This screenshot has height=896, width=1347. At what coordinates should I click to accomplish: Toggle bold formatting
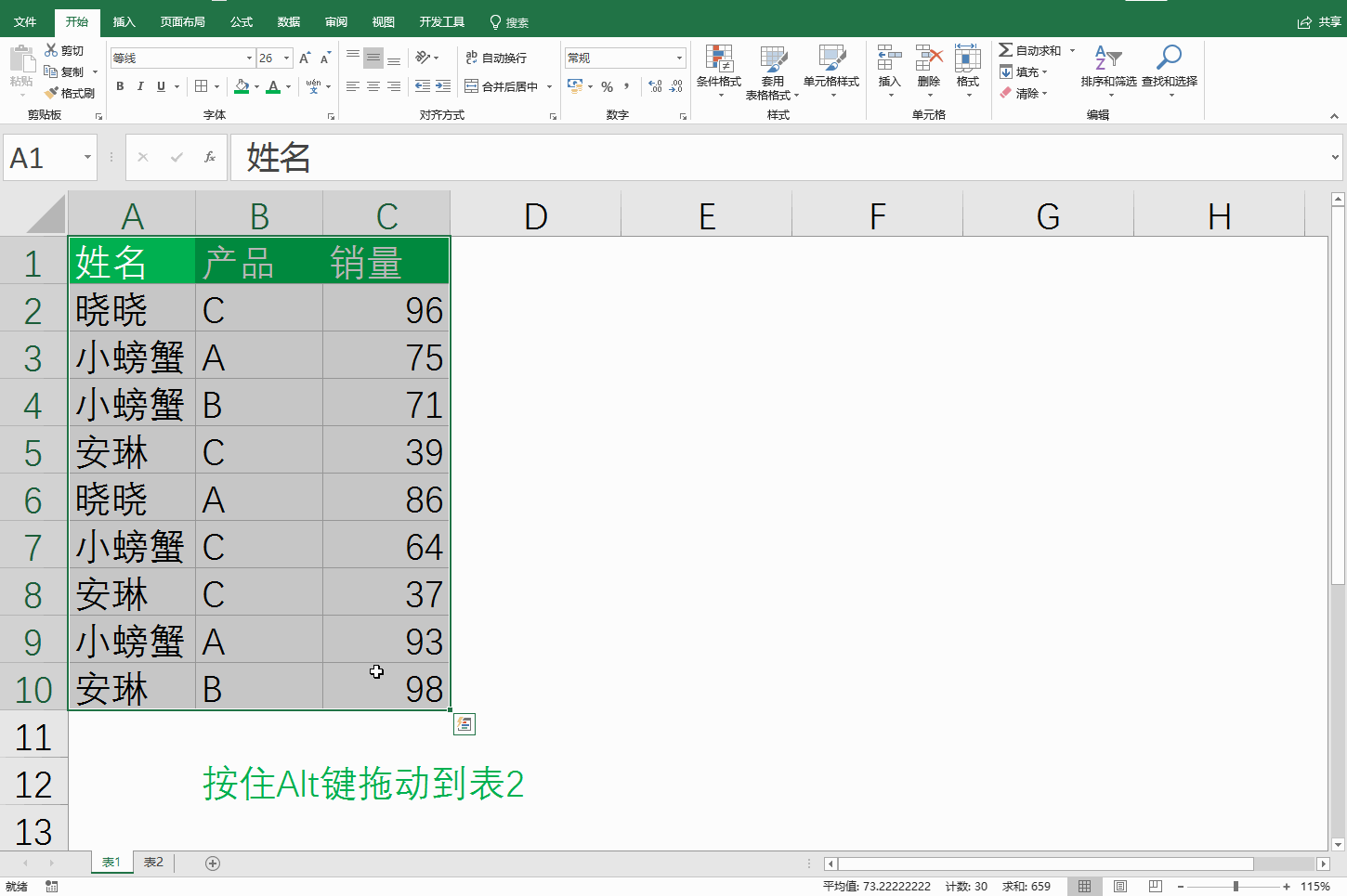[120, 86]
